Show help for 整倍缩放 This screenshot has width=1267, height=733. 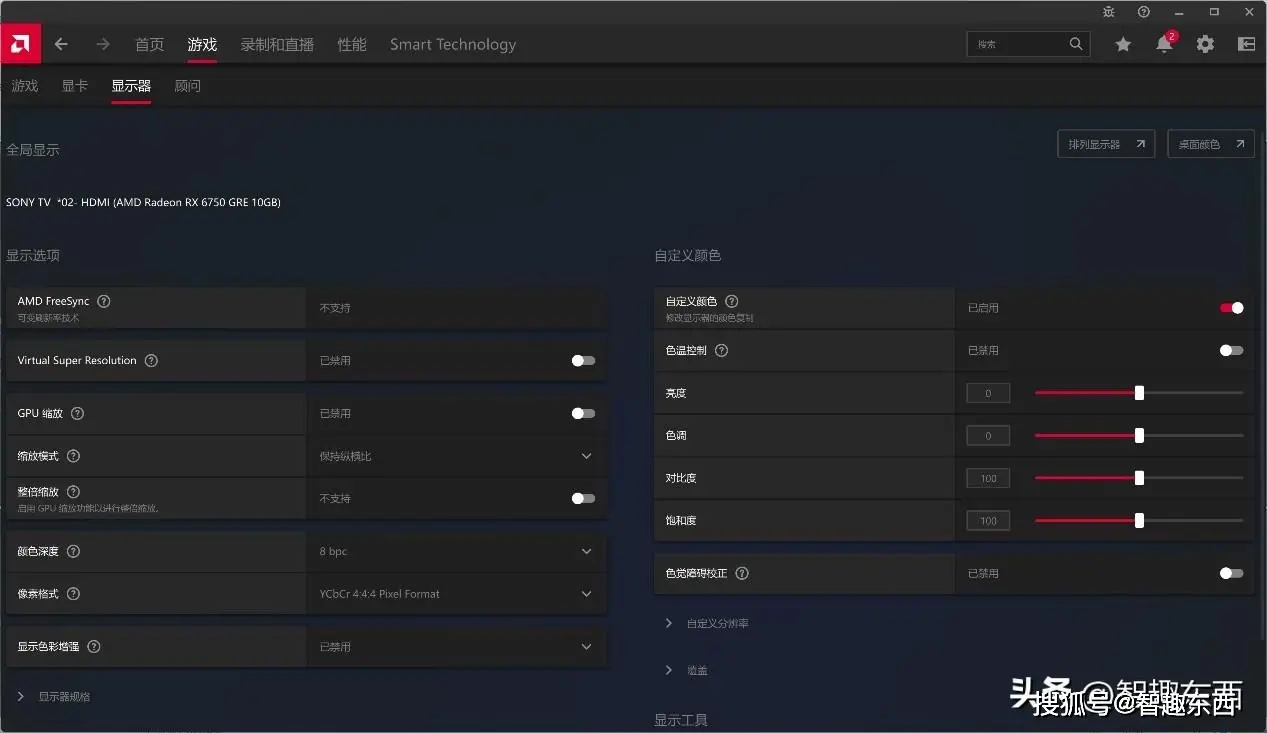[x=73, y=492]
